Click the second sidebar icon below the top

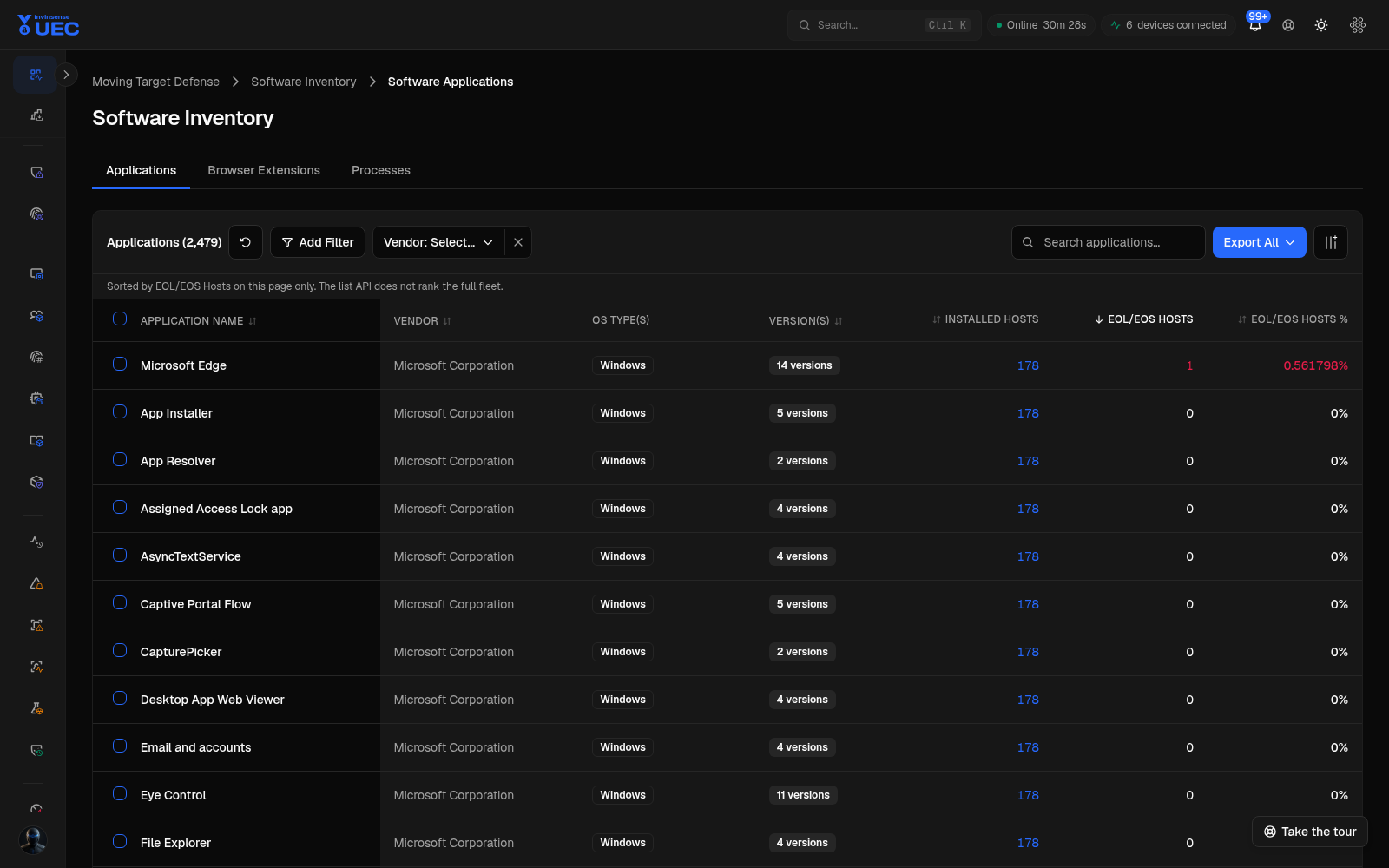tap(36, 115)
